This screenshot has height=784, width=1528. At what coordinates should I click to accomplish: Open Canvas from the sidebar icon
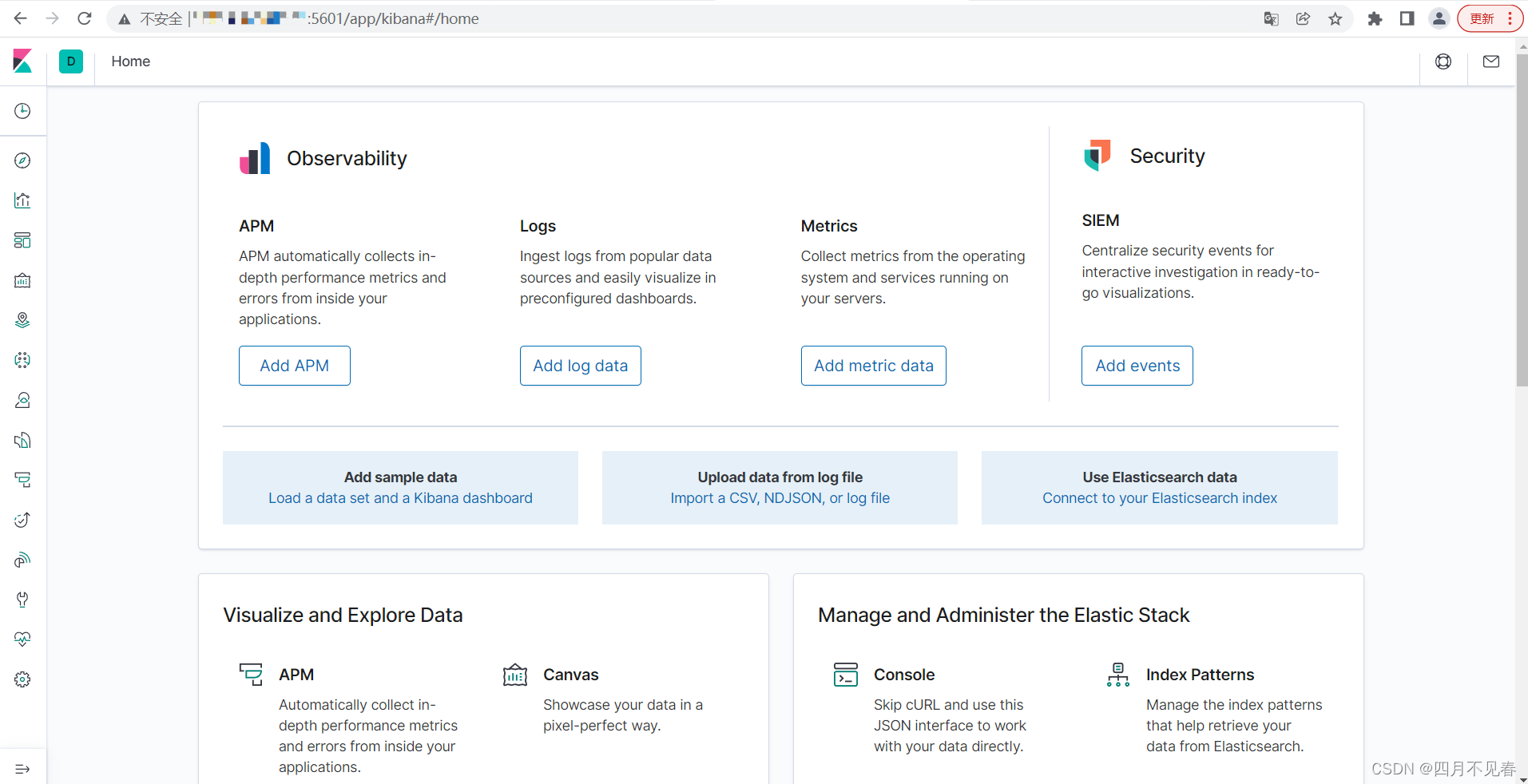coord(22,280)
